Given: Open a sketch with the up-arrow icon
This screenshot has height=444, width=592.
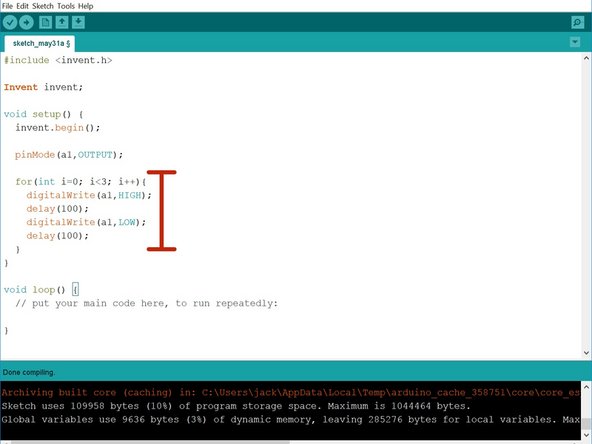Looking at the screenshot, I should pyautogui.click(x=62, y=23).
